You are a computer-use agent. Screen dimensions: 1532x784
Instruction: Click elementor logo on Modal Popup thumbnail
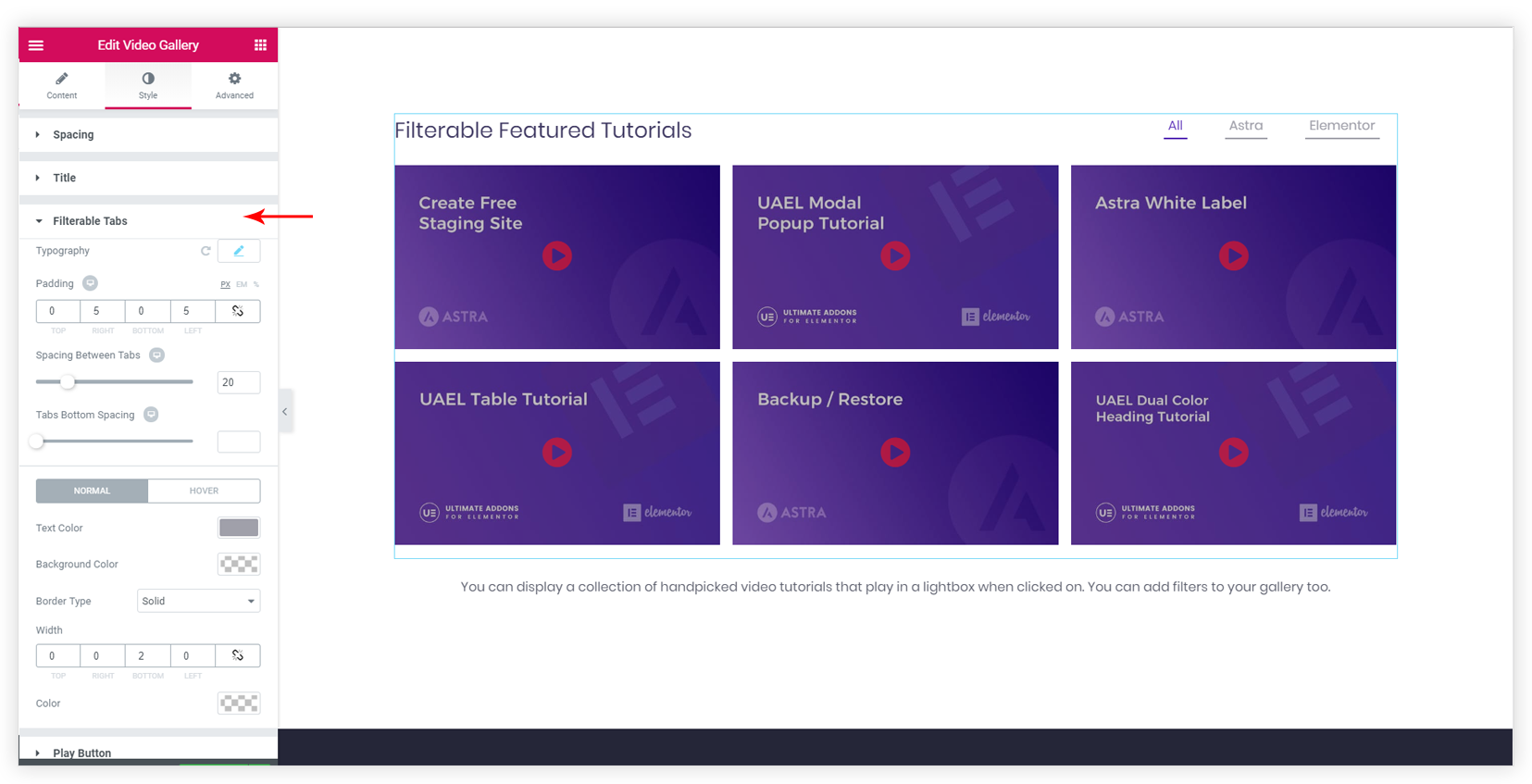(x=996, y=317)
